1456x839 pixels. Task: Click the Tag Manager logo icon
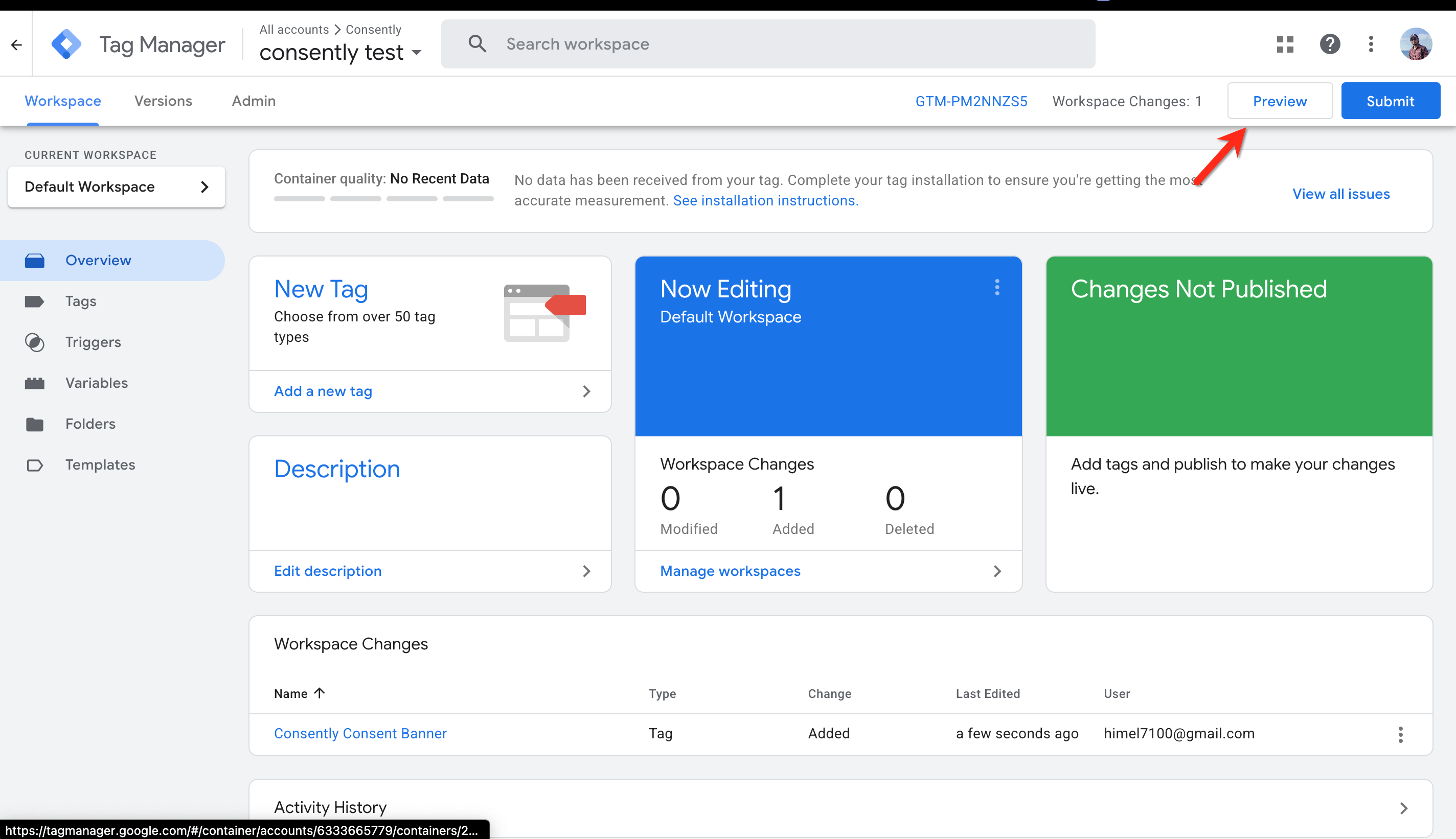pyautogui.click(x=66, y=44)
